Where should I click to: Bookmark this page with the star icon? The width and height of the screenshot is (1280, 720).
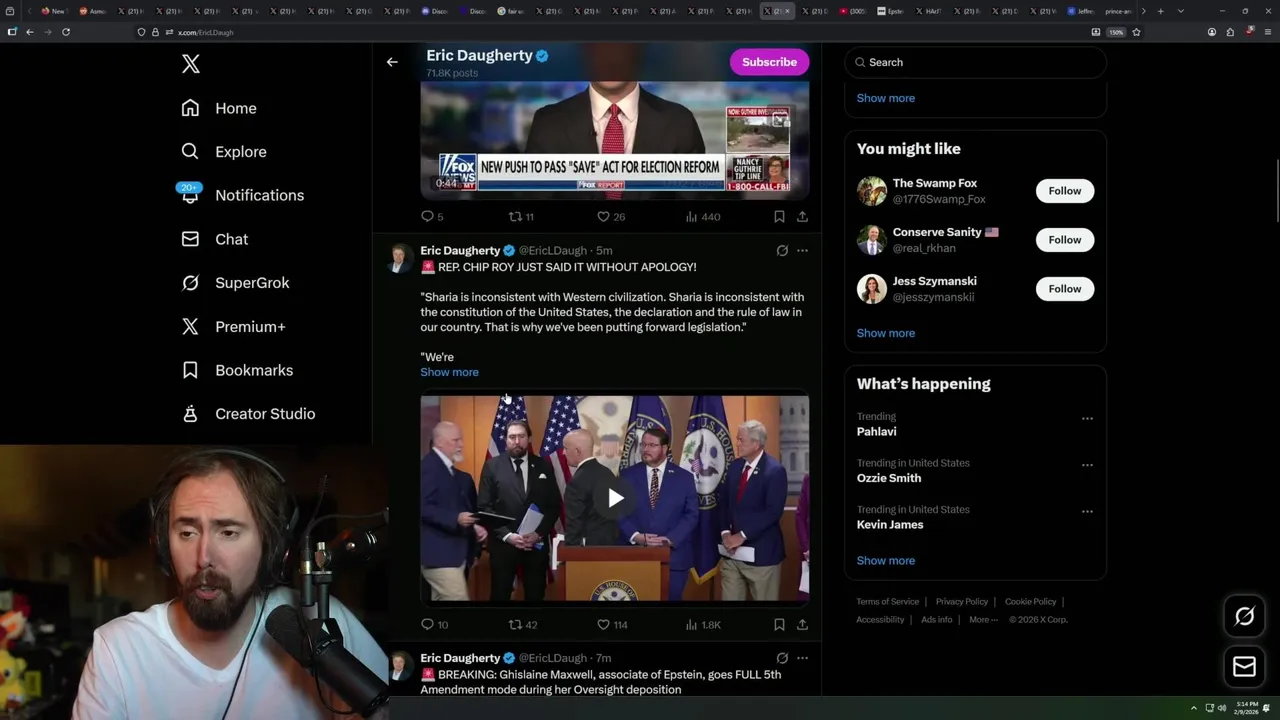(x=1136, y=32)
